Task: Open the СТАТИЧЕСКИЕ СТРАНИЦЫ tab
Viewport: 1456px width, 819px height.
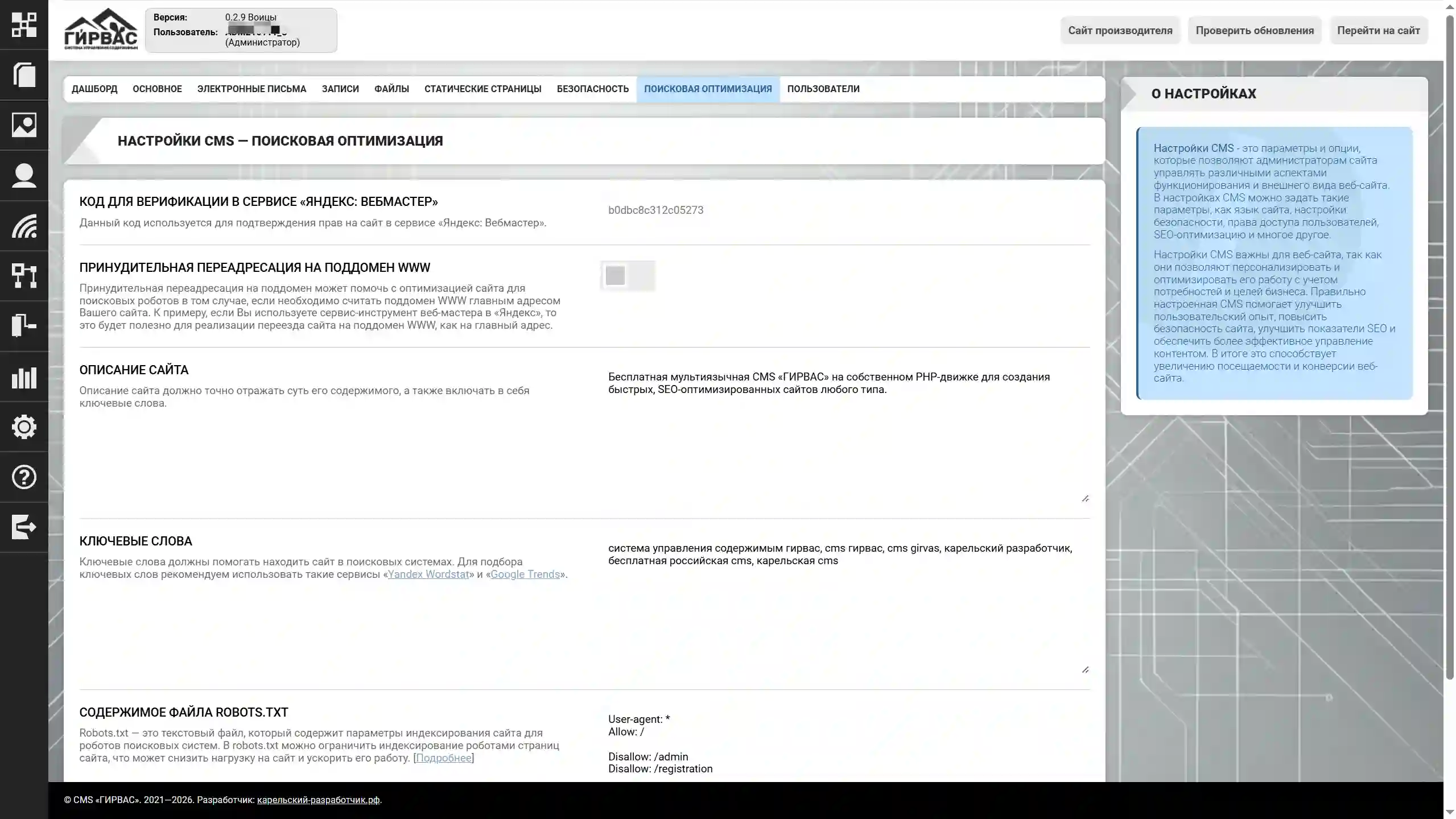Action: (483, 89)
